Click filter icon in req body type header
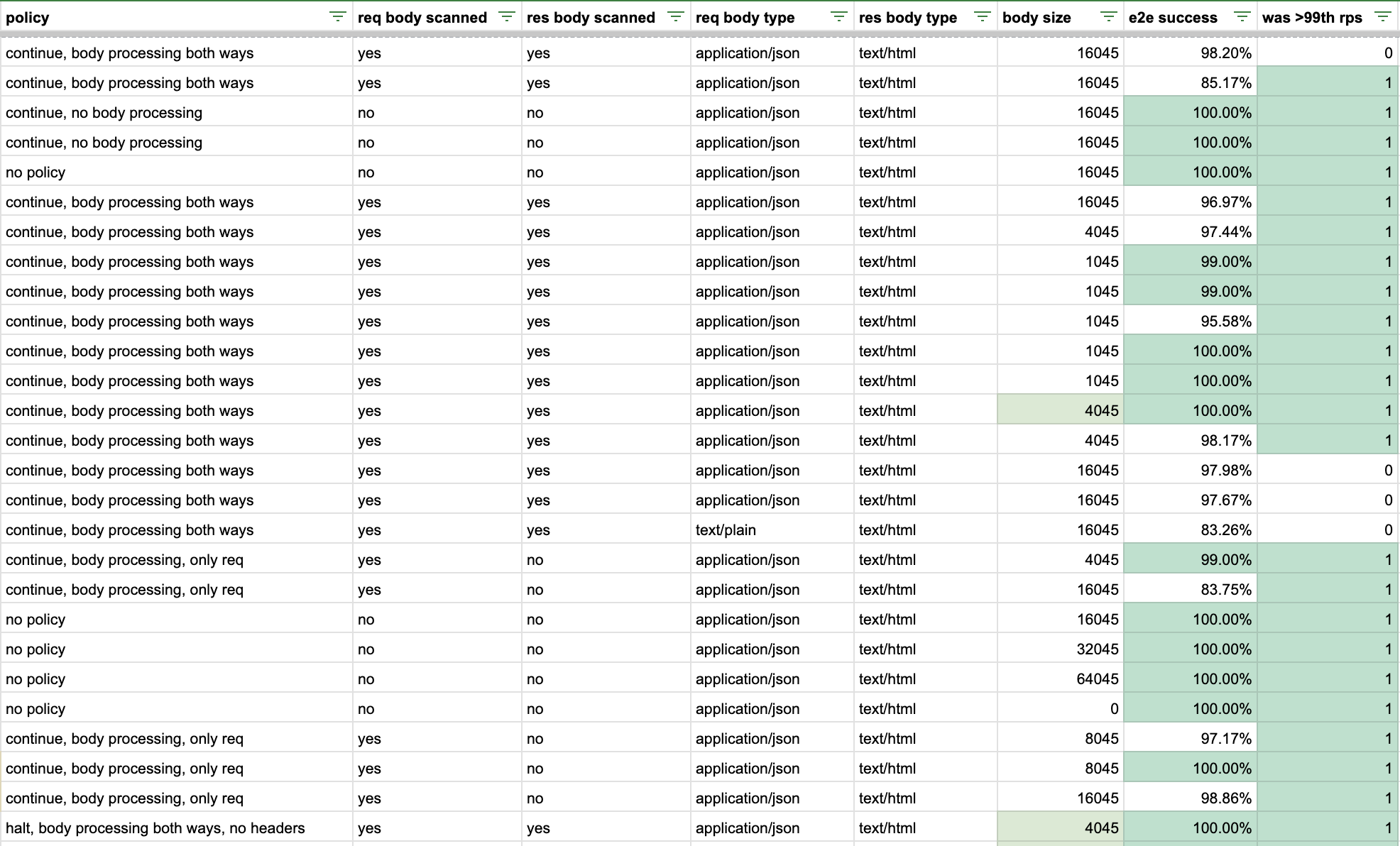This screenshot has width=1400, height=846. 839,17
